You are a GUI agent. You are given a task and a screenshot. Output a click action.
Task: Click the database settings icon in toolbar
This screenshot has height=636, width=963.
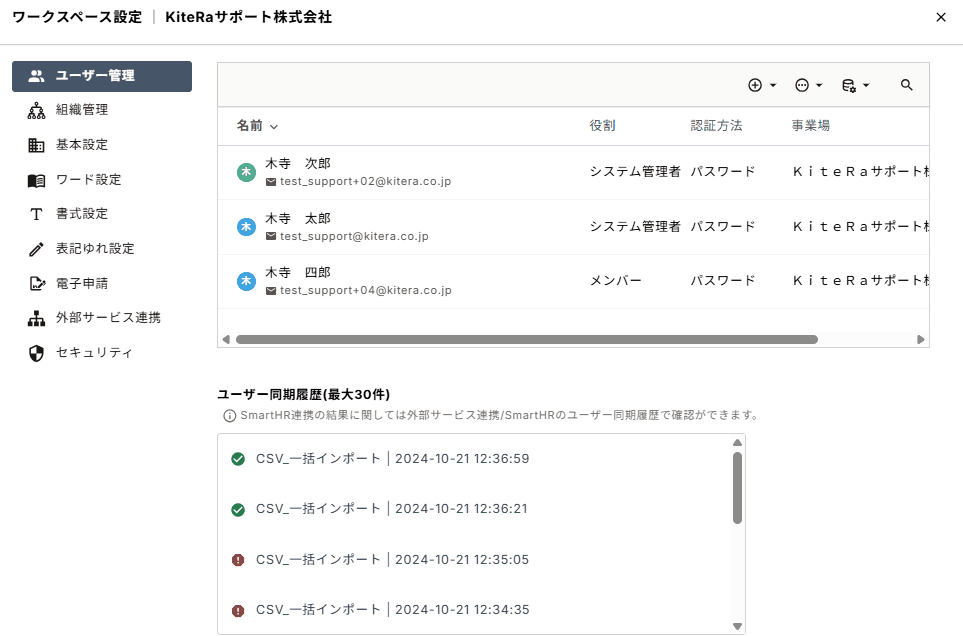849,86
